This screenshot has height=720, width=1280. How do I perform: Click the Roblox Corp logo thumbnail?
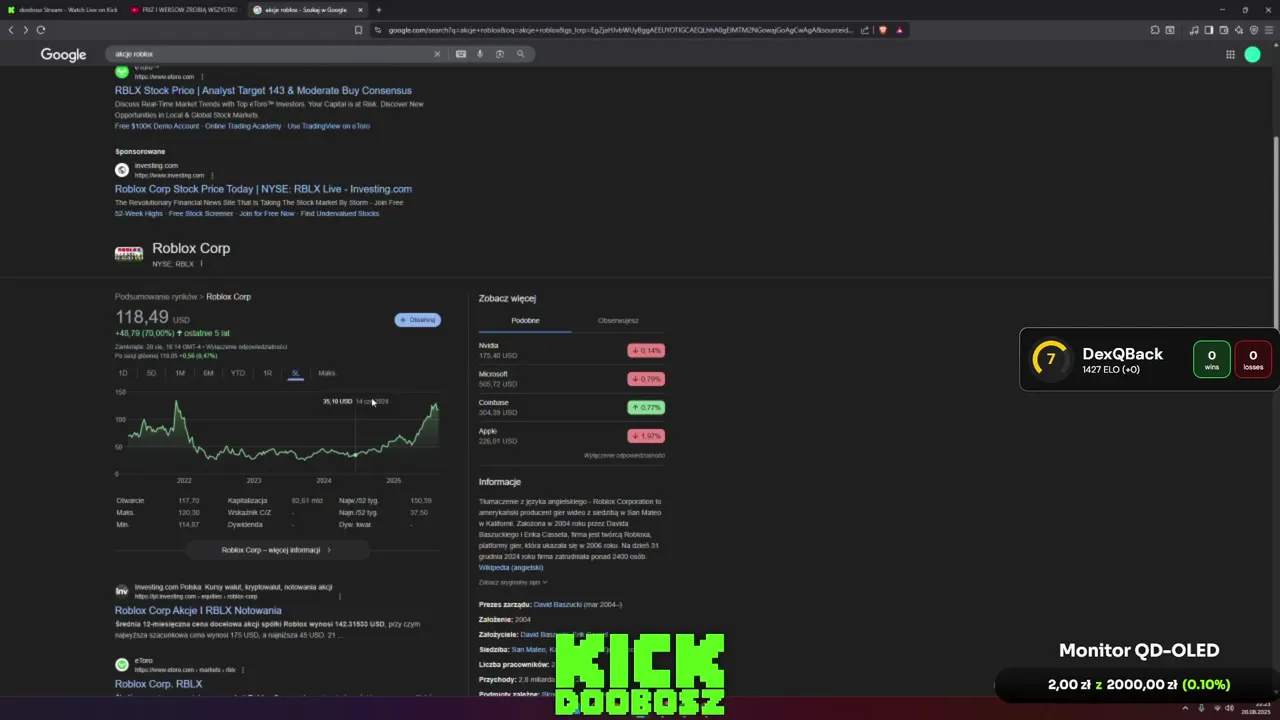pos(129,254)
